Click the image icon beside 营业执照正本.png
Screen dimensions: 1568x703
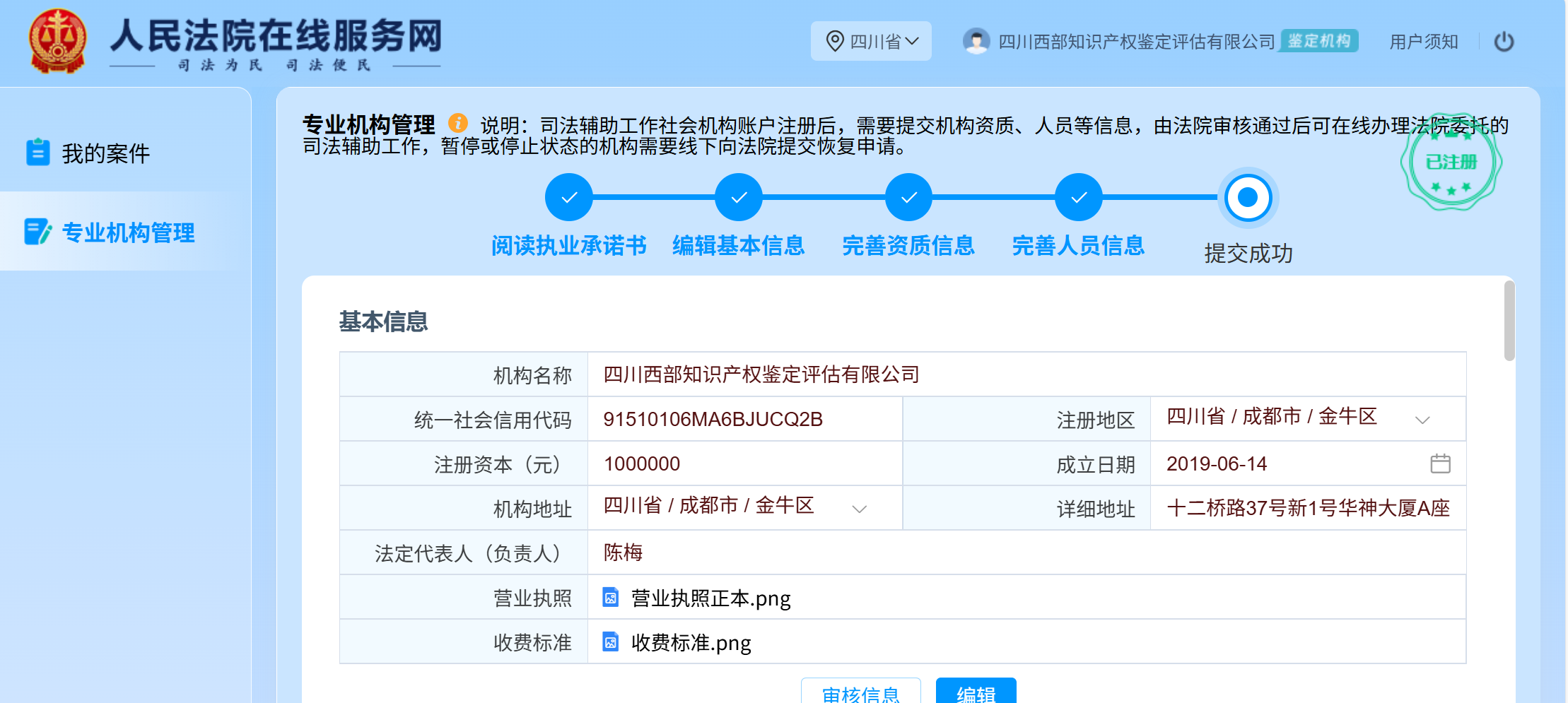[610, 598]
